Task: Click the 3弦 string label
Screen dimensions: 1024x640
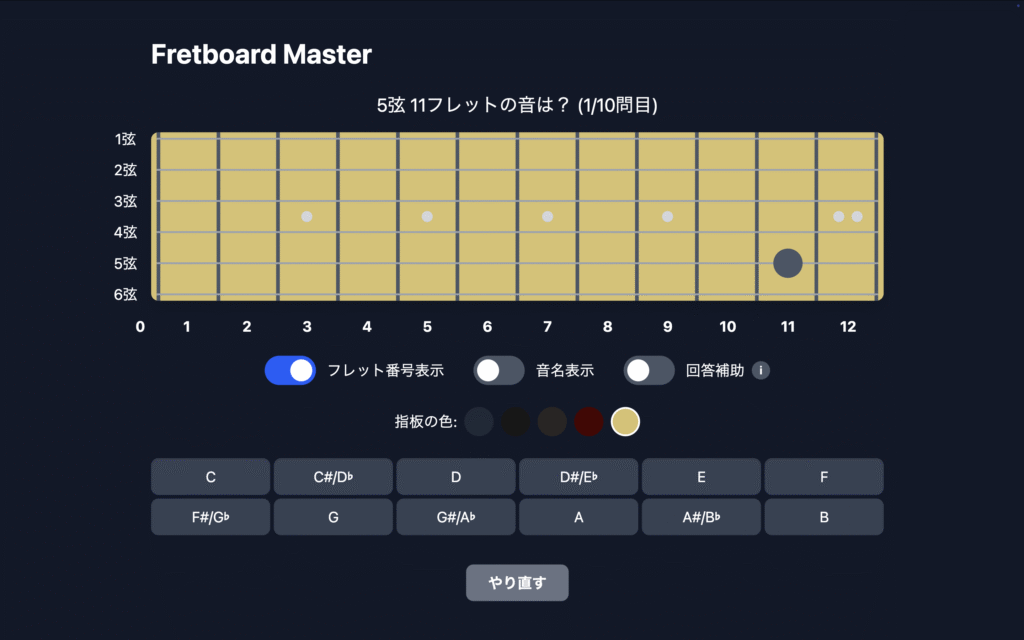Action: coord(125,201)
